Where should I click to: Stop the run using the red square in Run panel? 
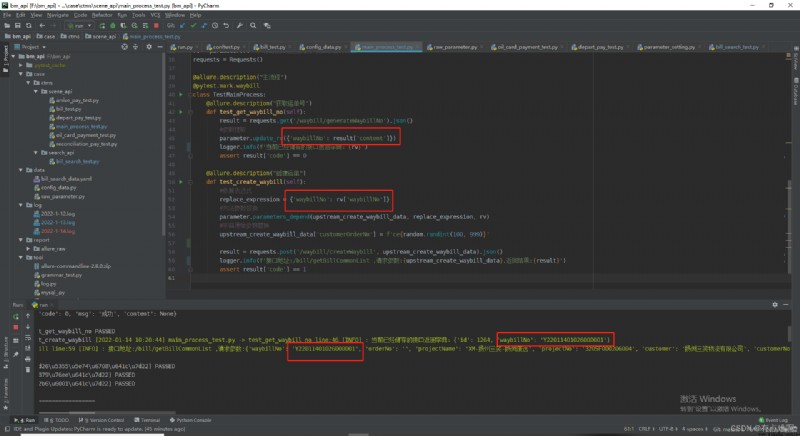pyautogui.click(x=15, y=327)
